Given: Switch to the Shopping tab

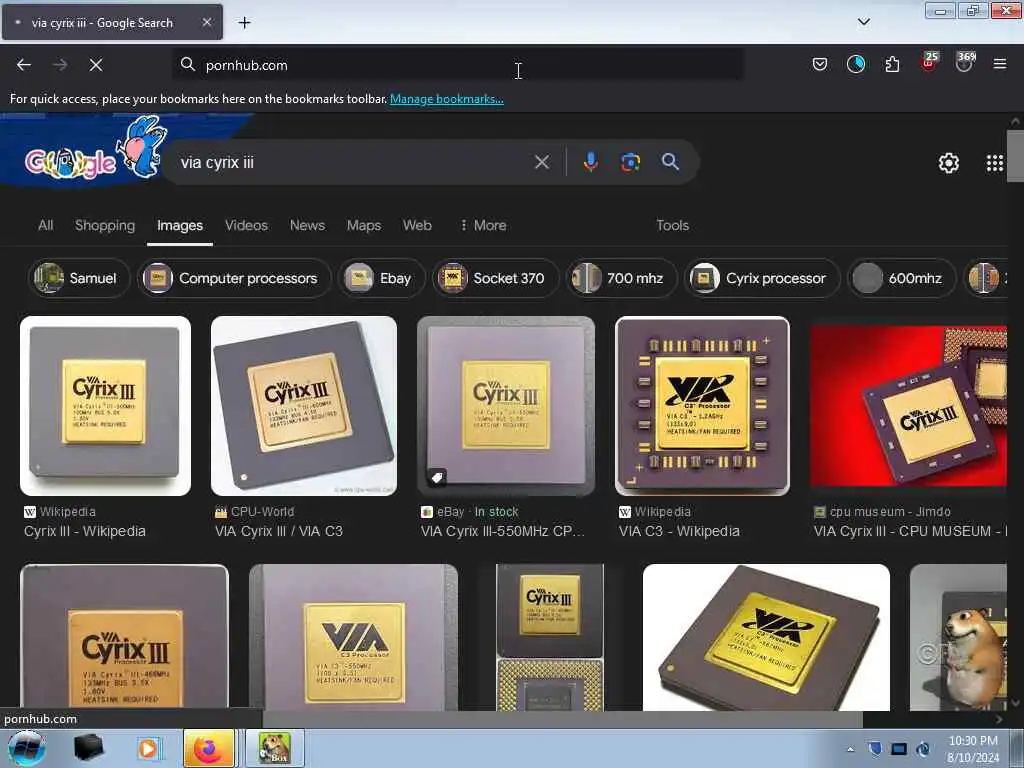Looking at the screenshot, I should [x=104, y=225].
